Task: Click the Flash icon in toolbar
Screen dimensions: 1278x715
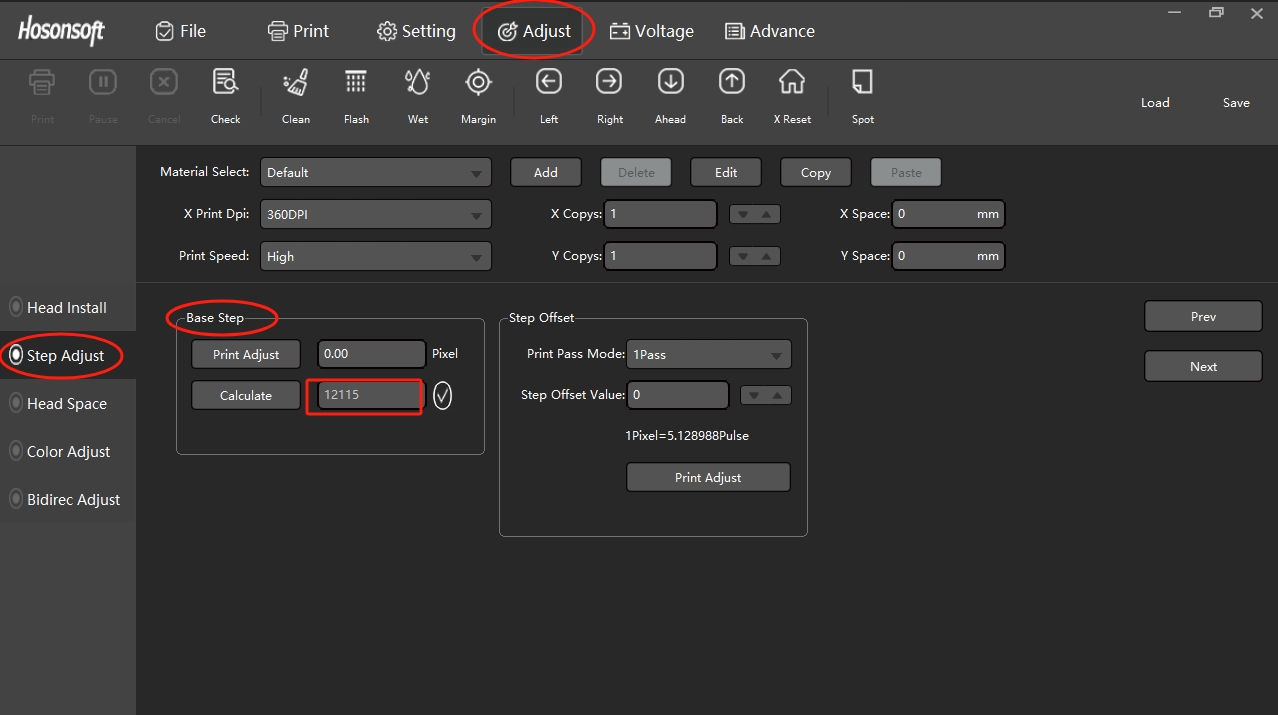Action: (356, 83)
